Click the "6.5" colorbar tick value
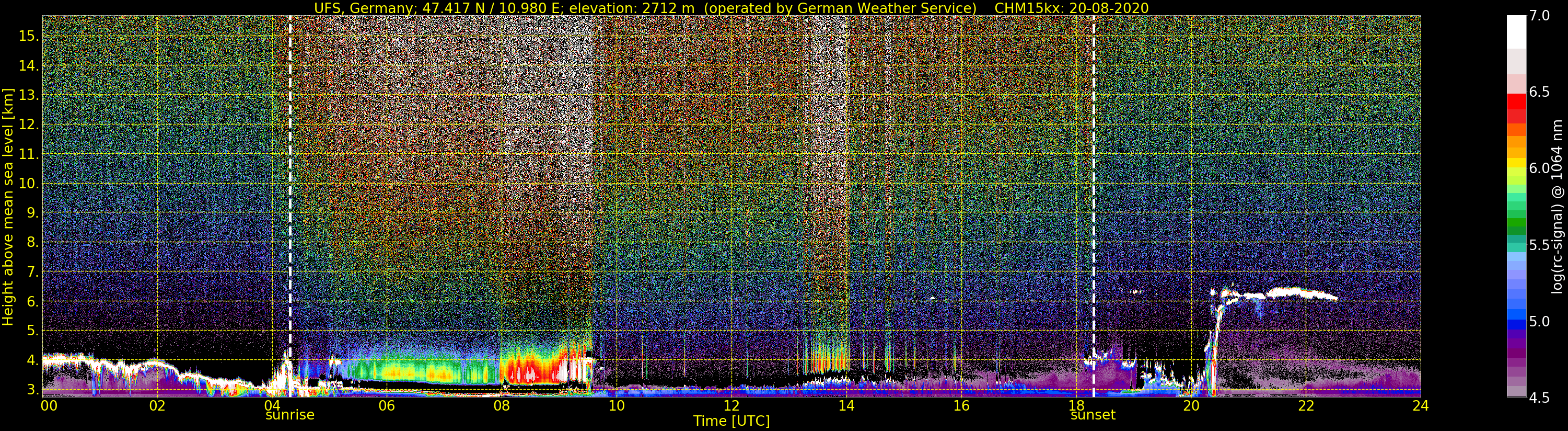Image resolution: width=1568 pixels, height=431 pixels. tap(1540, 92)
